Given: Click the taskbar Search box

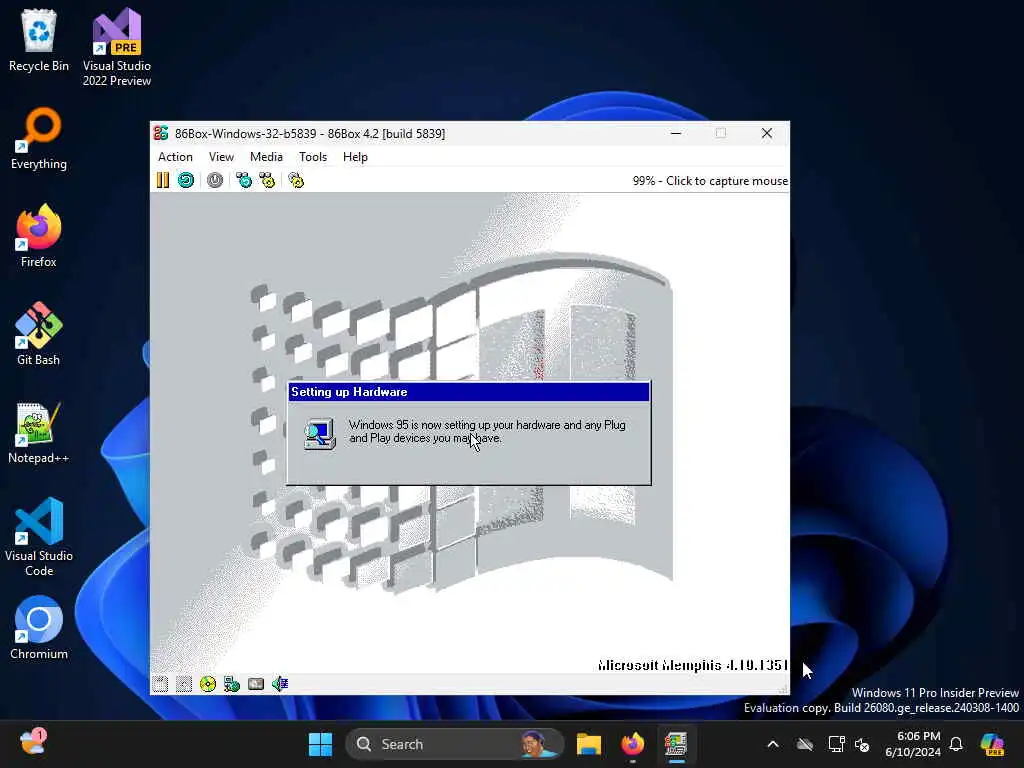Looking at the screenshot, I should pos(455,744).
